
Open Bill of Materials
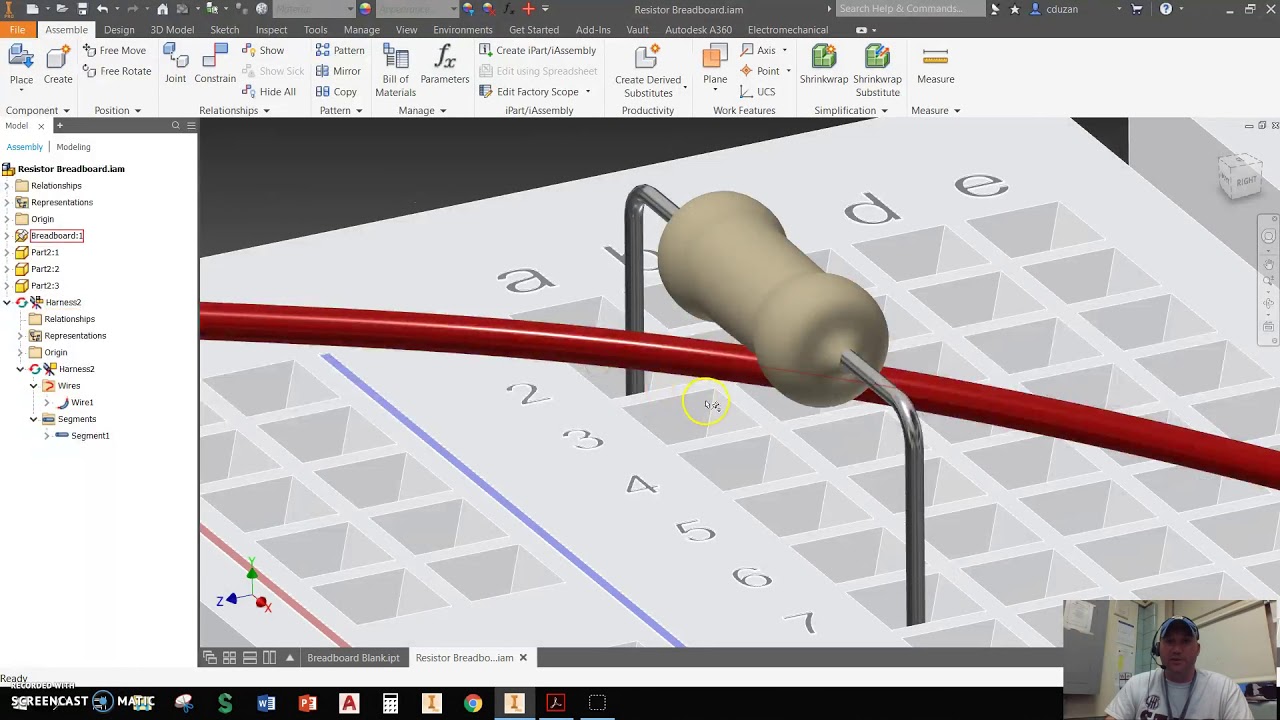coord(395,70)
